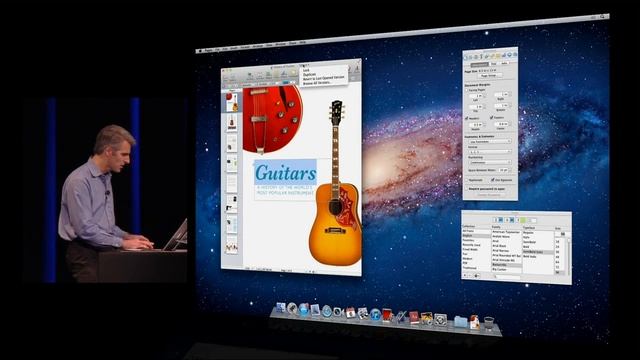Select the second page thumbnail in sidebar
640x360 pixels.
[232, 121]
